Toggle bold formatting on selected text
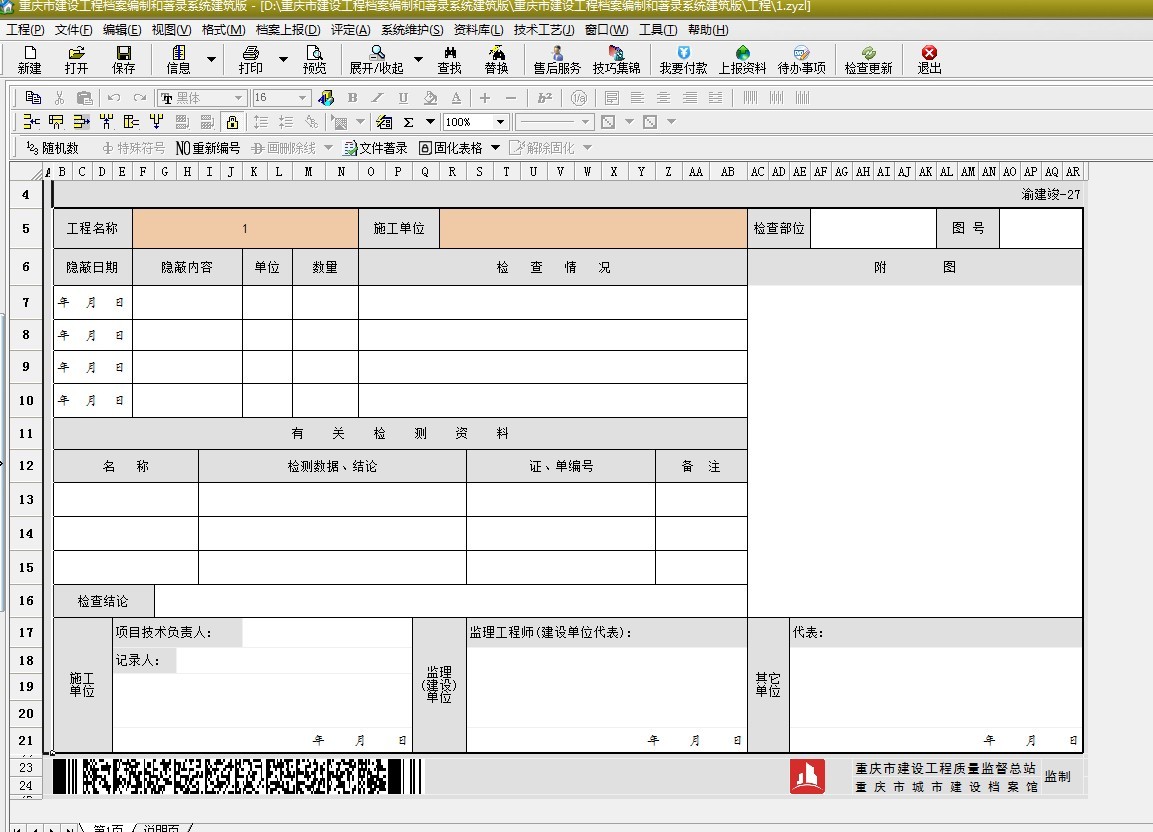Viewport: 1153px width, 832px height. [x=351, y=97]
